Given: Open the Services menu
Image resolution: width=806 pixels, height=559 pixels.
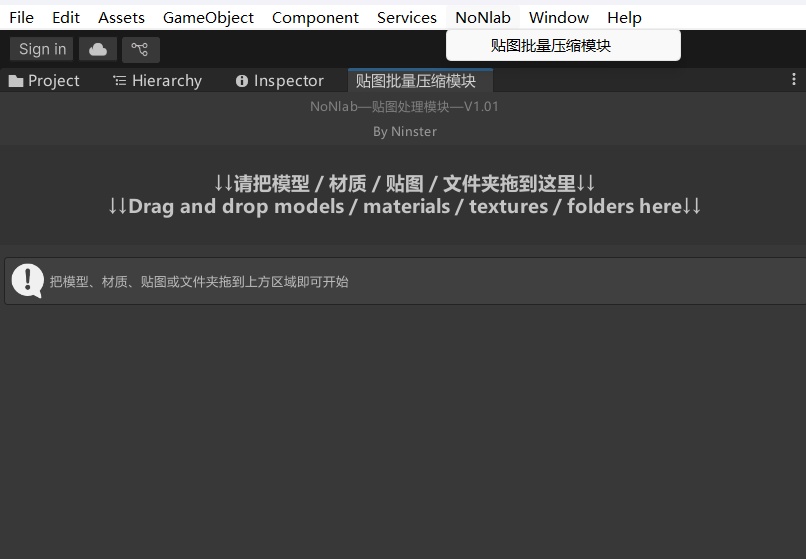Looking at the screenshot, I should tap(407, 18).
